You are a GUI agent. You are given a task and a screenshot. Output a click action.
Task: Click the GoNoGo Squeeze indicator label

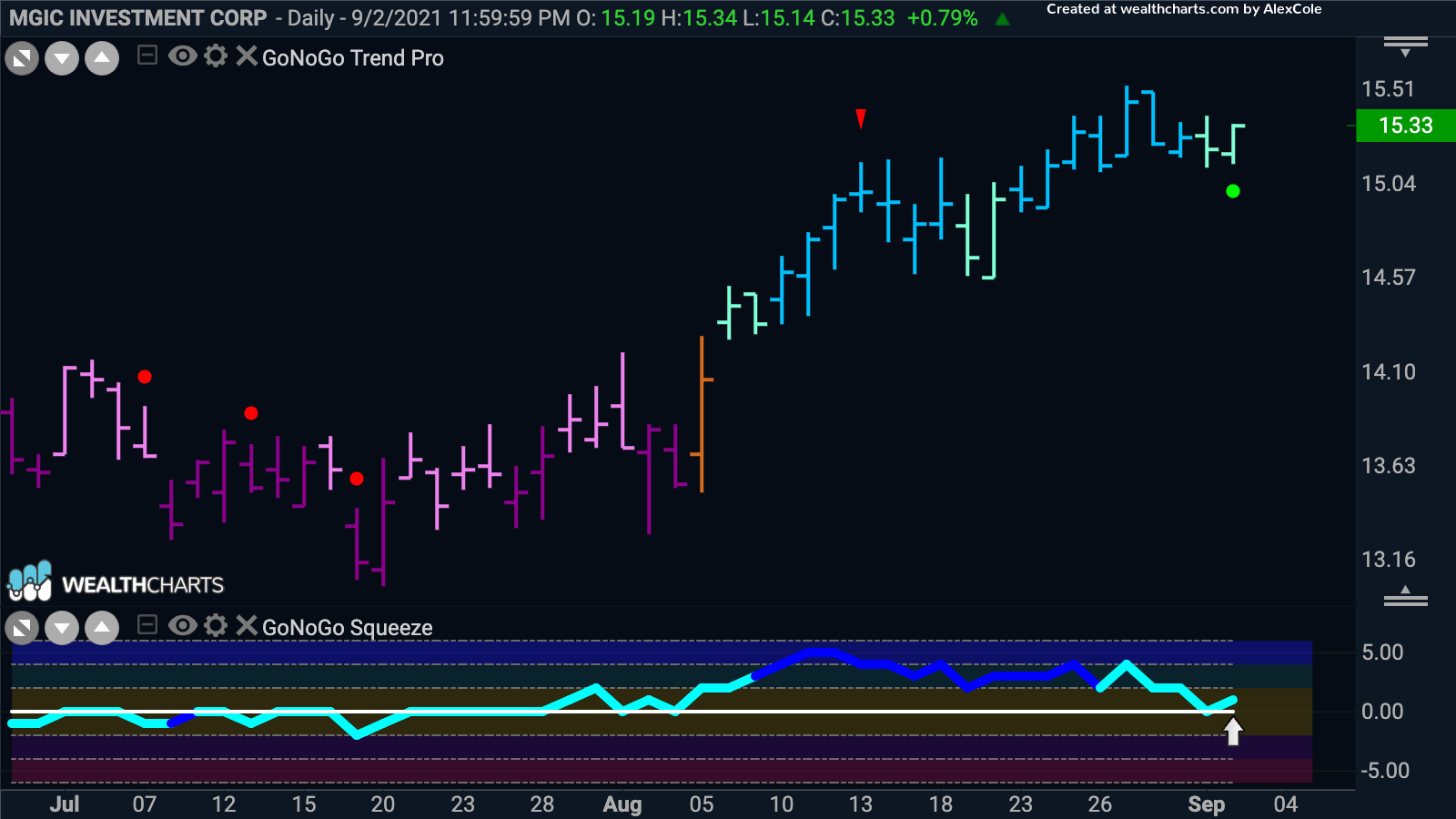(x=347, y=628)
